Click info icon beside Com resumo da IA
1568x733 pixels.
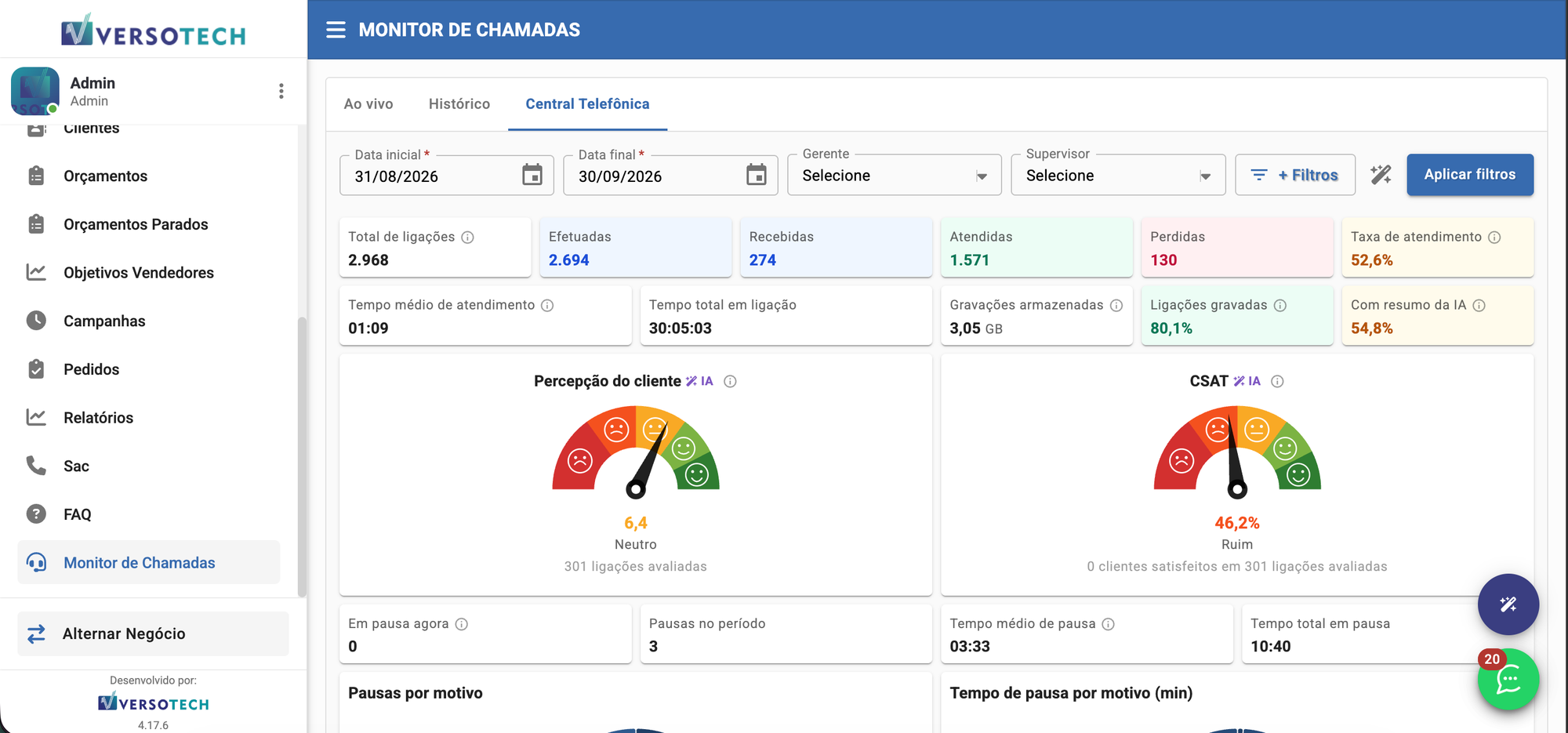coord(1479,306)
